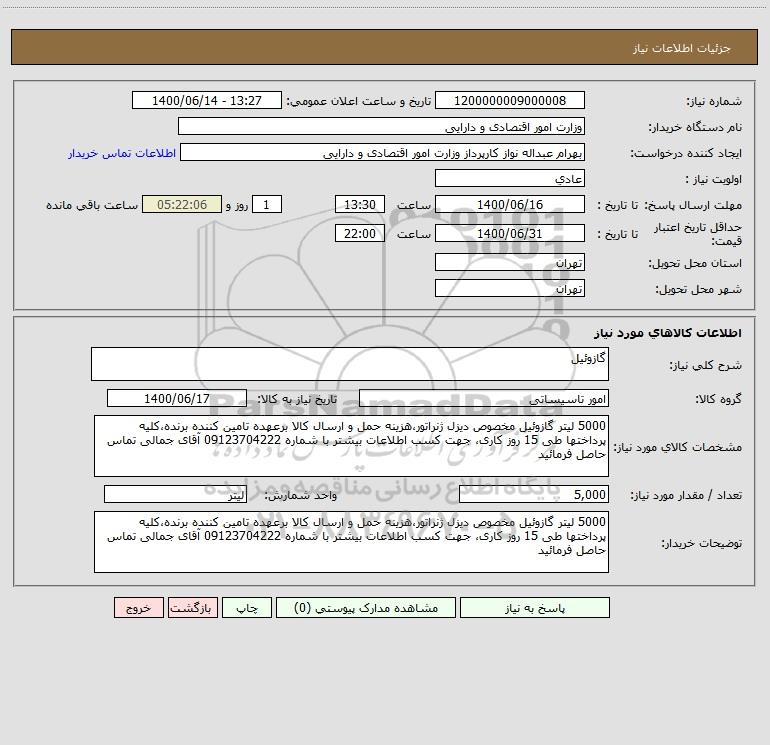The height and width of the screenshot is (745, 770).
Task: Click the استان محل تحویل label
Action: (x=695, y=264)
